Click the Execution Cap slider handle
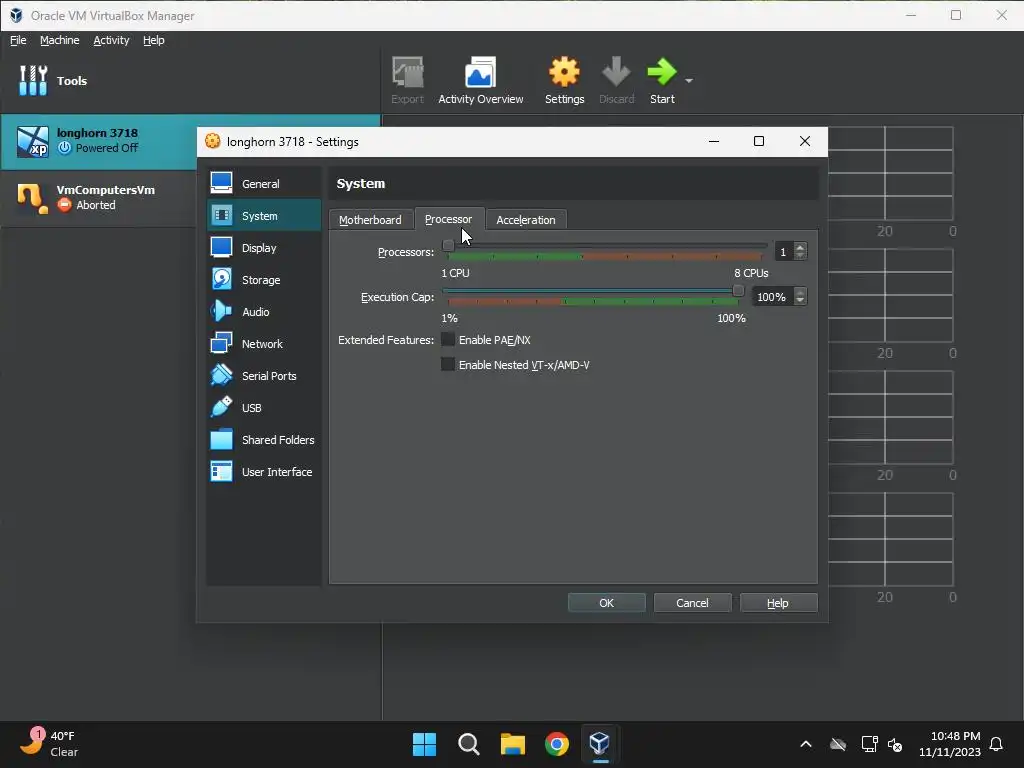Image resolution: width=1024 pixels, height=768 pixels. [x=738, y=291]
